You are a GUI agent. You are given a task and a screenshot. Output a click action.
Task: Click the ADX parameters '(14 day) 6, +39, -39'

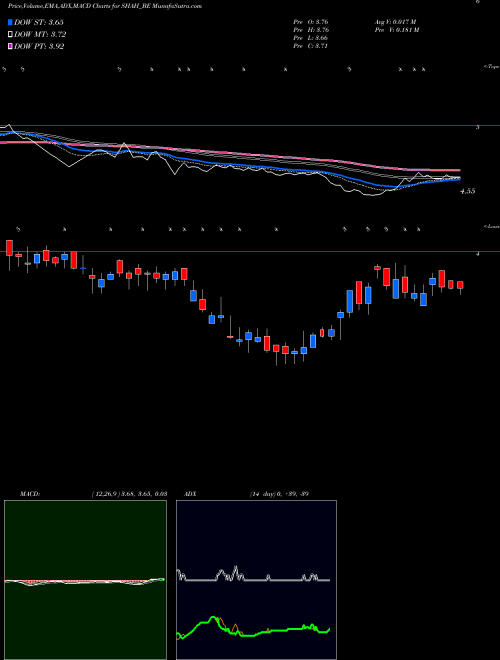279,494
